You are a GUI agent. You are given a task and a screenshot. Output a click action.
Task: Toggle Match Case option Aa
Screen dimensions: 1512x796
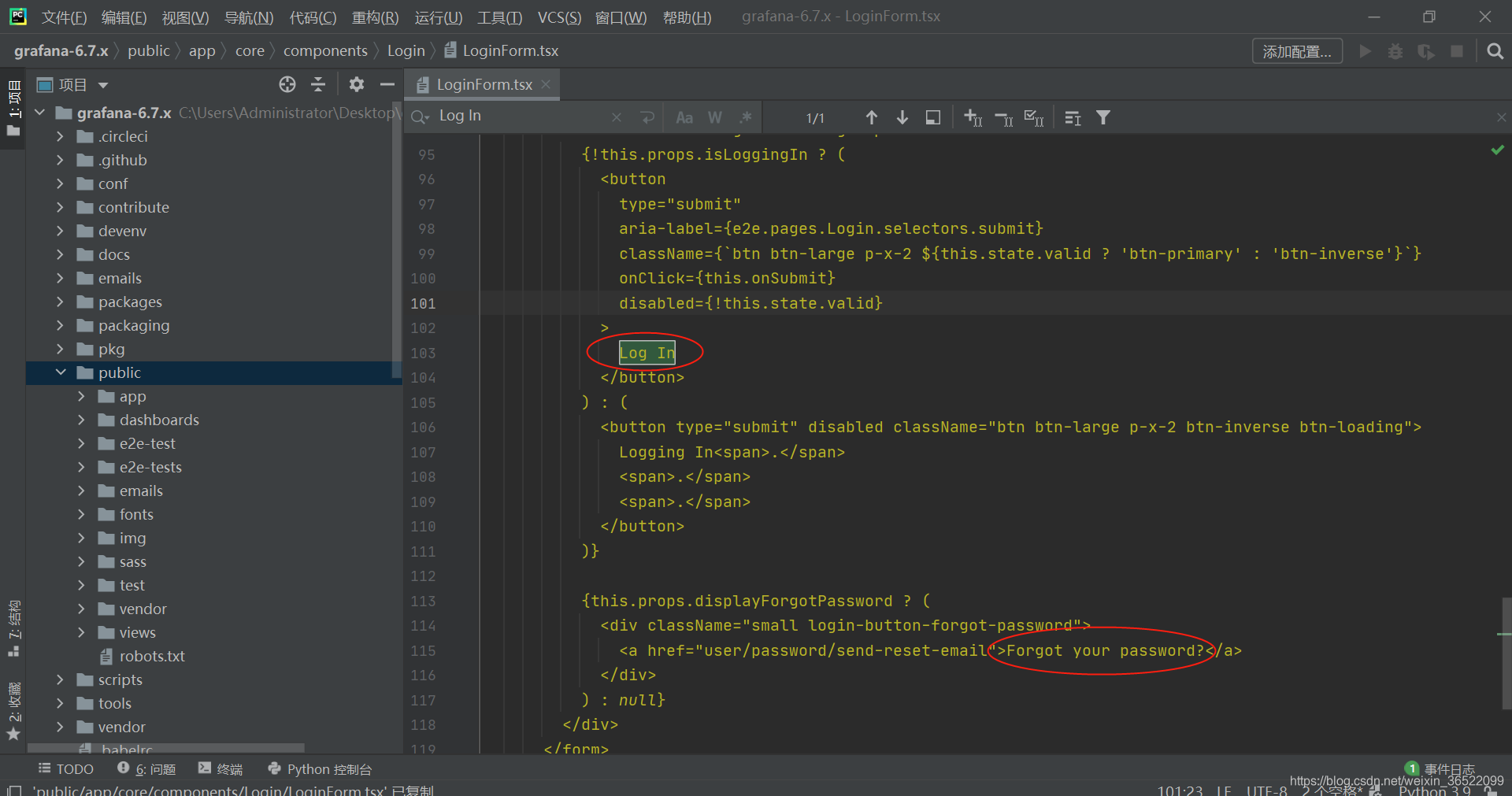pos(684,117)
